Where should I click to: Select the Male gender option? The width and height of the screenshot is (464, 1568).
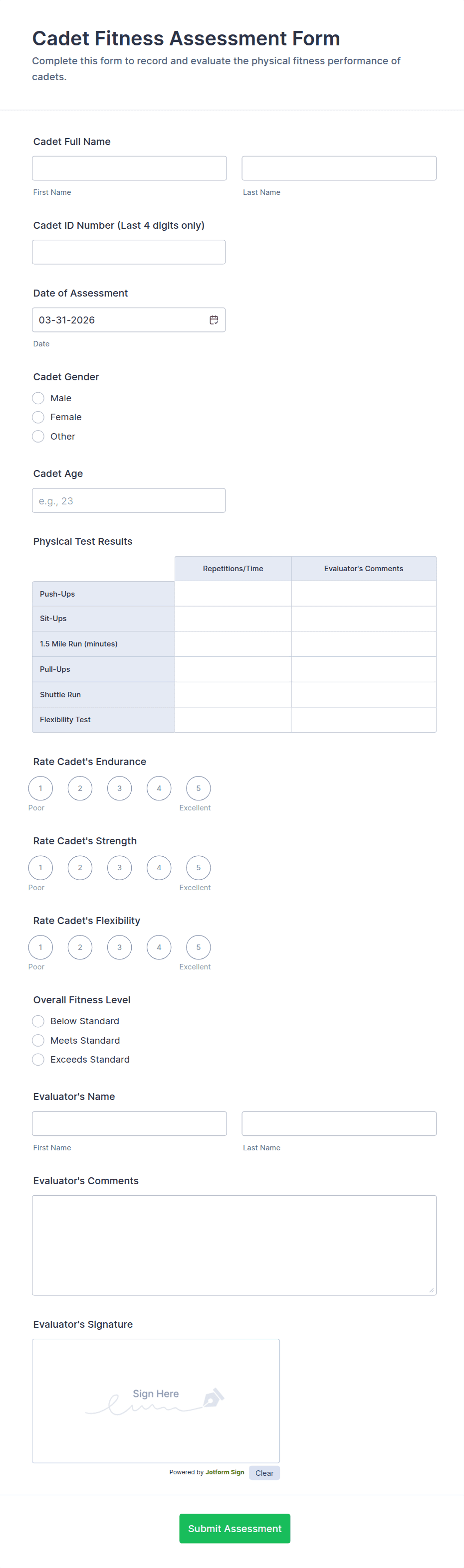click(x=38, y=398)
